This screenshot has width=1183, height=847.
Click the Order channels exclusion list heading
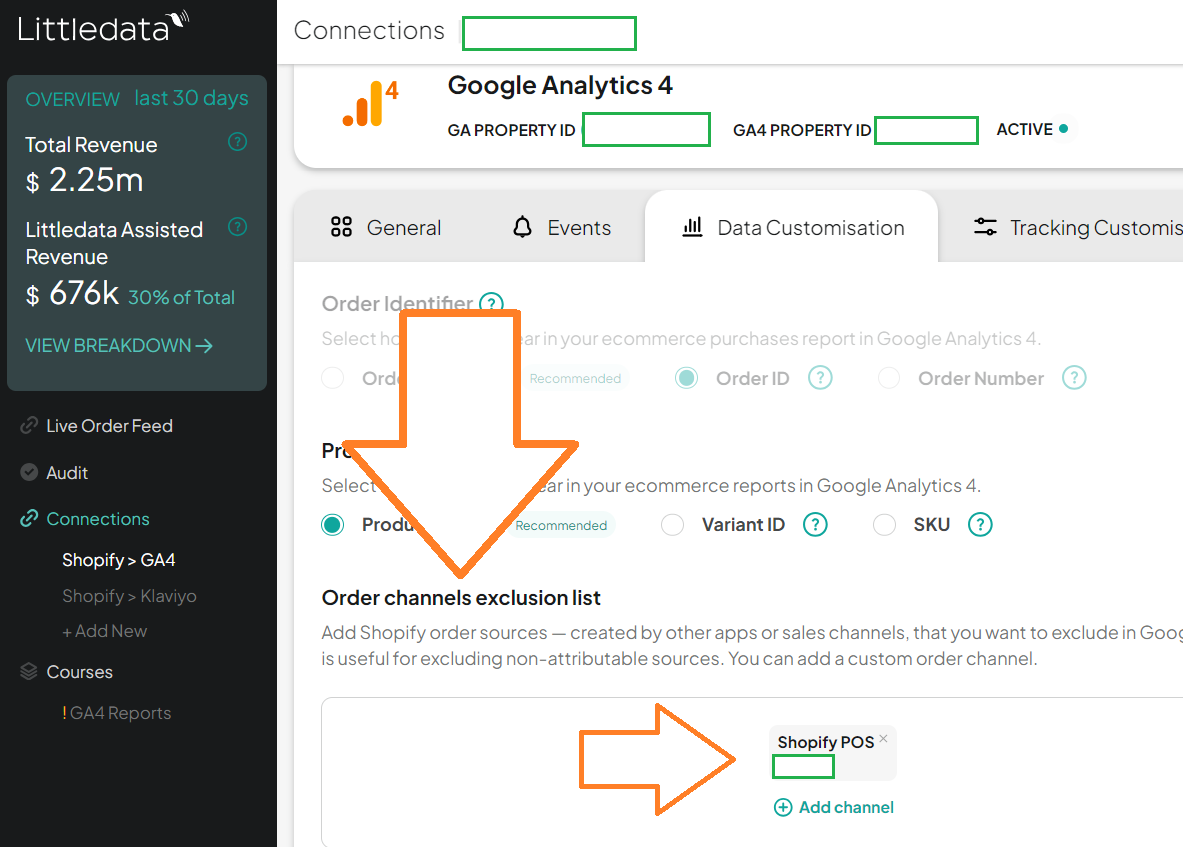click(x=461, y=597)
